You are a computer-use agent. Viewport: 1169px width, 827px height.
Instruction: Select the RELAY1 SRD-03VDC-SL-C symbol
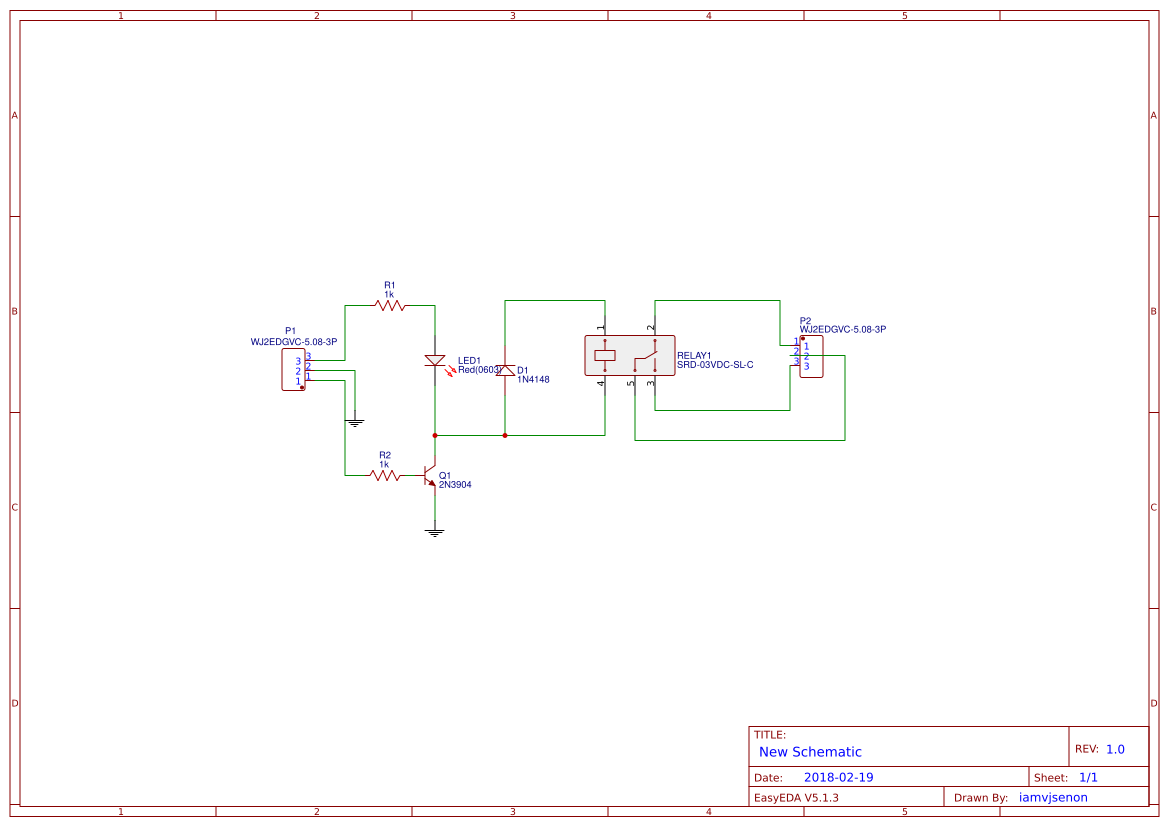[x=632, y=353]
